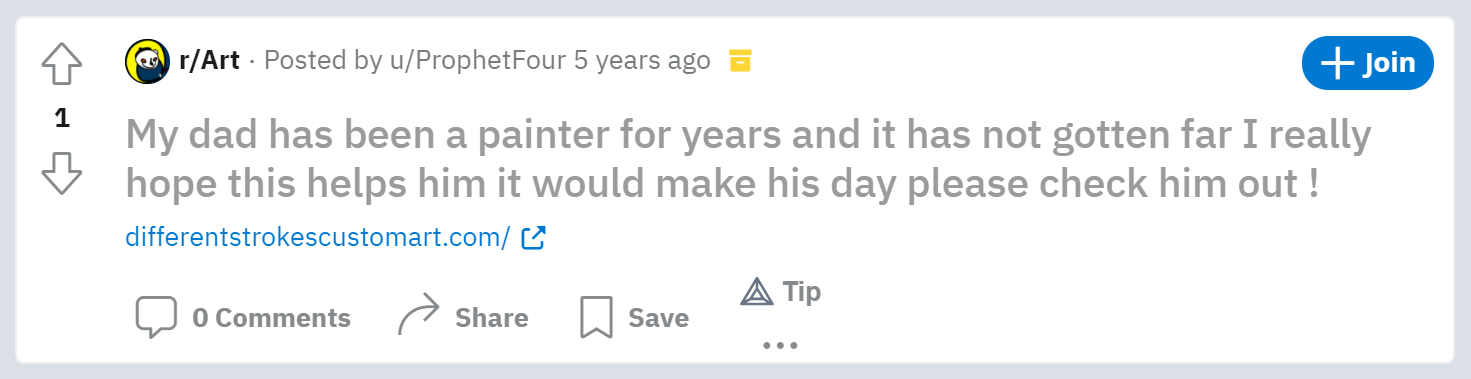Click the curved share arrow icon
This screenshot has width=1471, height=379.
click(418, 317)
